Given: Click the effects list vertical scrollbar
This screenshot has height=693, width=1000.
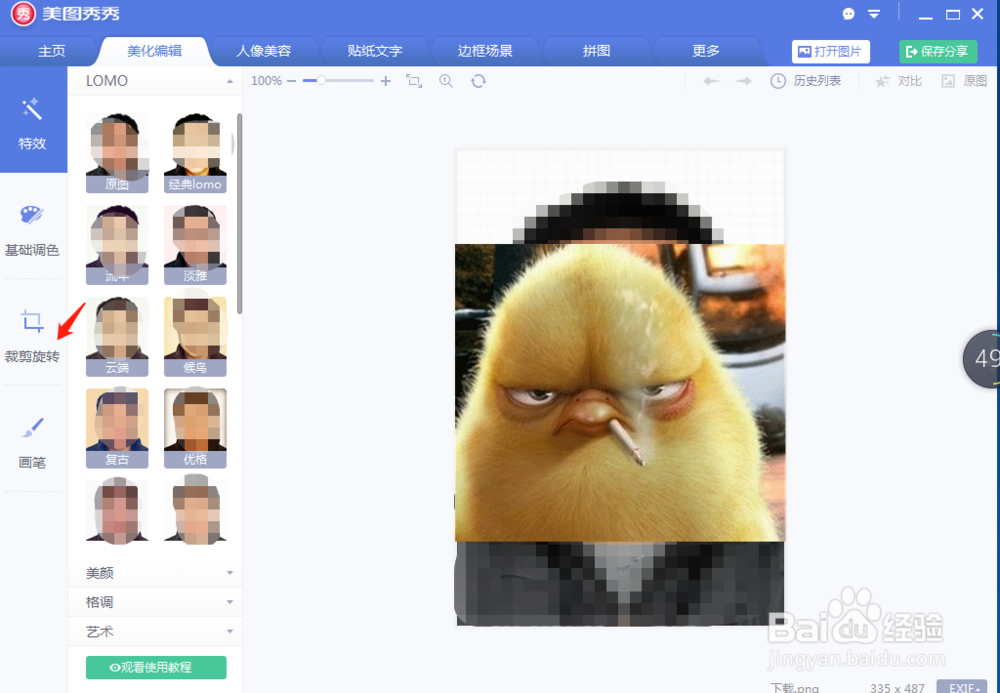Looking at the screenshot, I should click(239, 214).
